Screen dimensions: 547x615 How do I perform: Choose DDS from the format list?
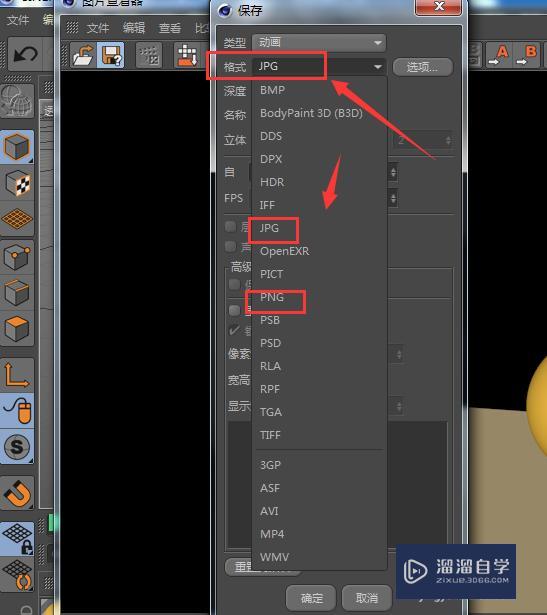(271, 136)
